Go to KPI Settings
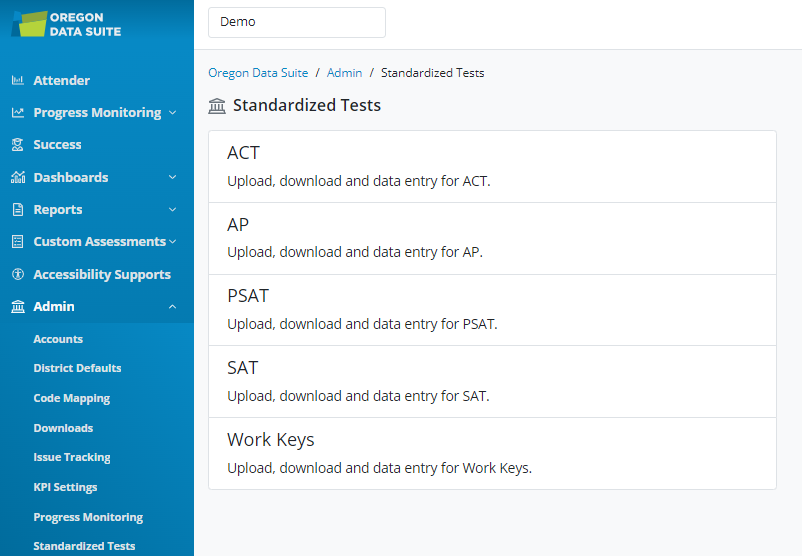The width and height of the screenshot is (802, 556). [x=65, y=487]
